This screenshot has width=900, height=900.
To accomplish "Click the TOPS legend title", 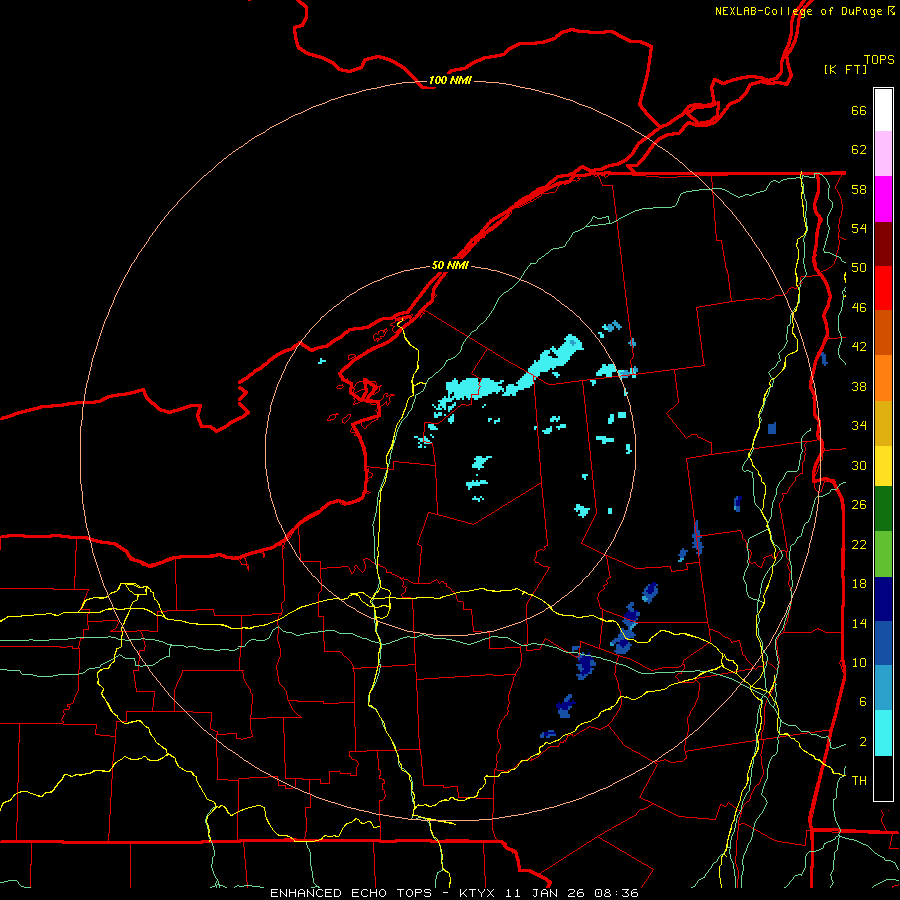I will [879, 59].
